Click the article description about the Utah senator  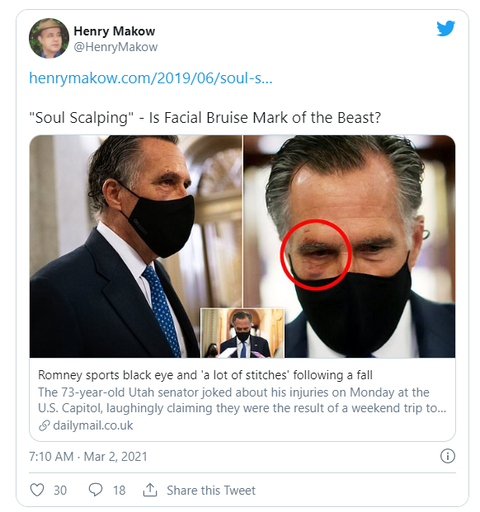(242, 400)
